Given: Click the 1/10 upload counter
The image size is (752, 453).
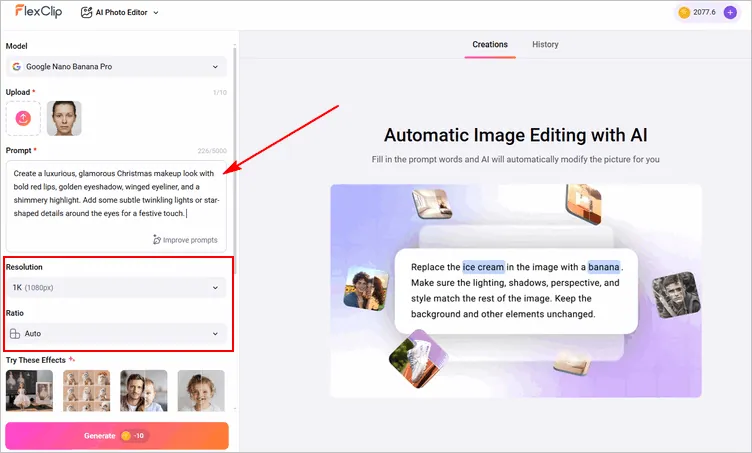Looking at the screenshot, I should pyautogui.click(x=220, y=93).
